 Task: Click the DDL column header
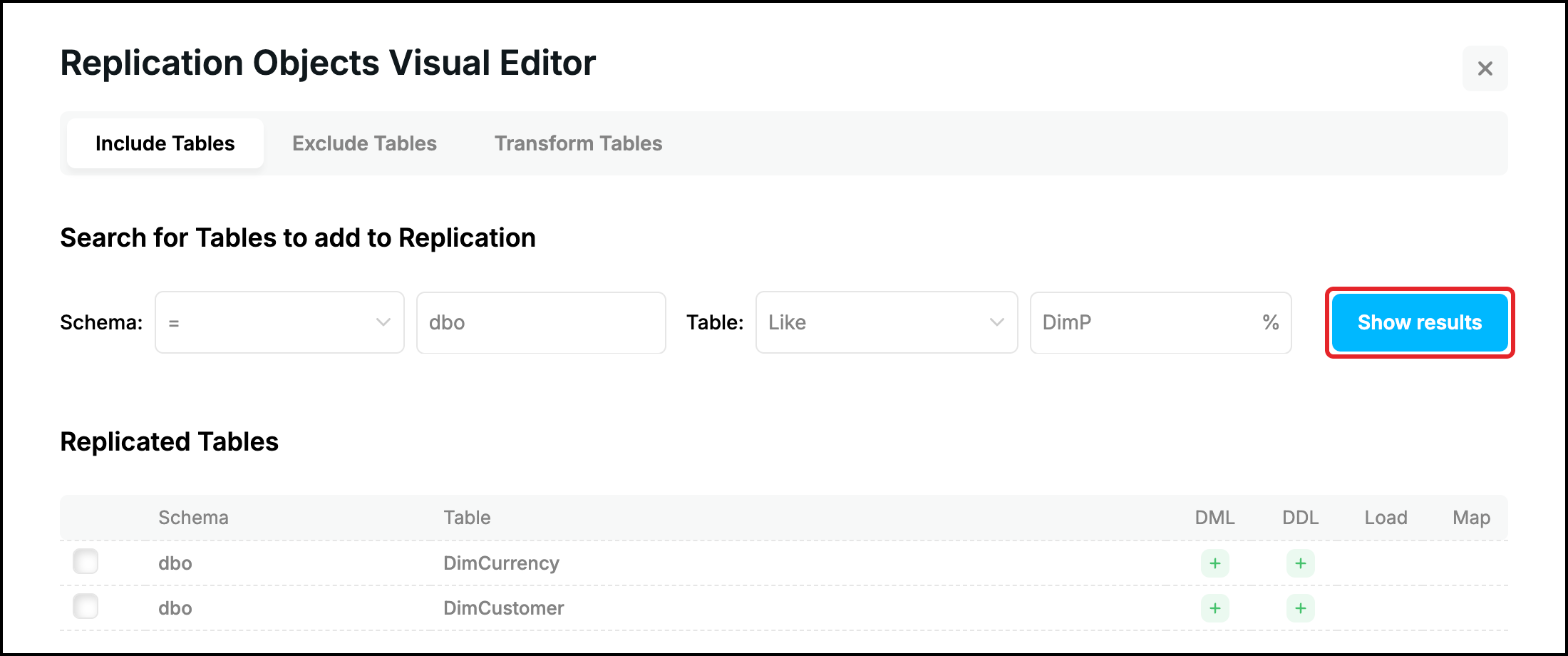pyautogui.click(x=1300, y=517)
